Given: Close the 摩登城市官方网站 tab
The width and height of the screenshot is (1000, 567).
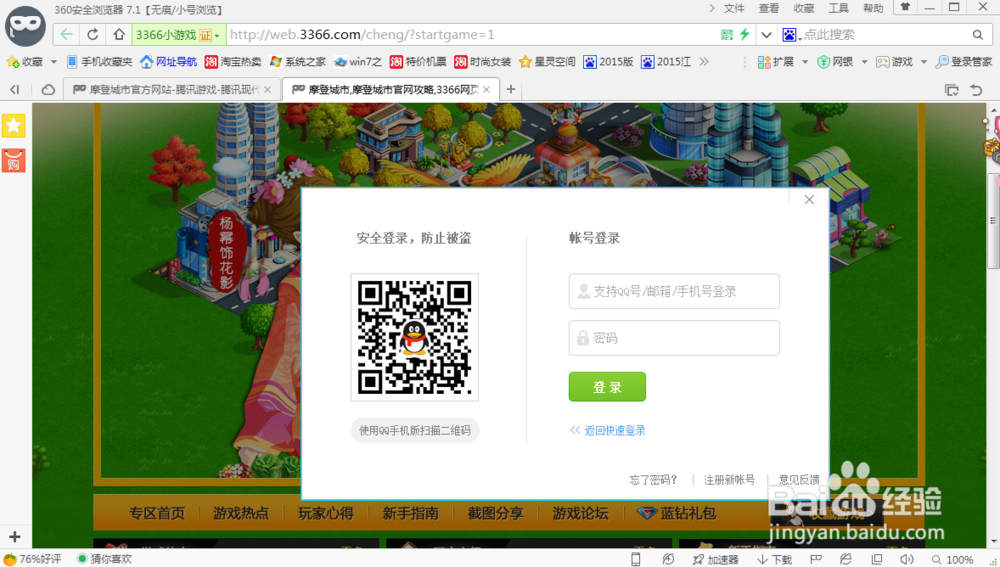Looking at the screenshot, I should (268, 90).
